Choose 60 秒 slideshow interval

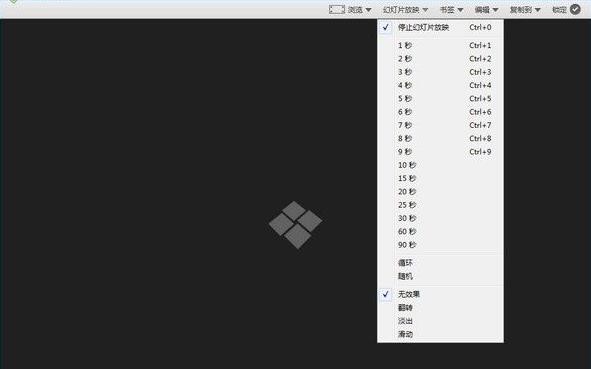coord(440,231)
